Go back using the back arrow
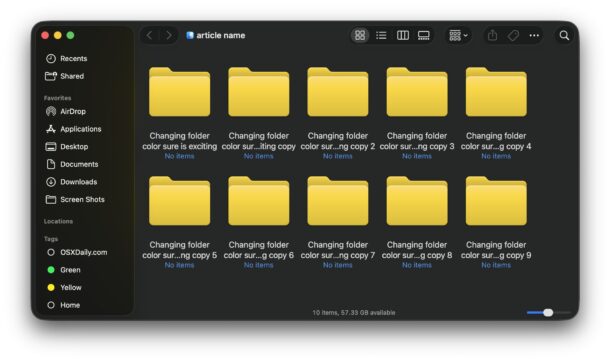 (x=149, y=35)
